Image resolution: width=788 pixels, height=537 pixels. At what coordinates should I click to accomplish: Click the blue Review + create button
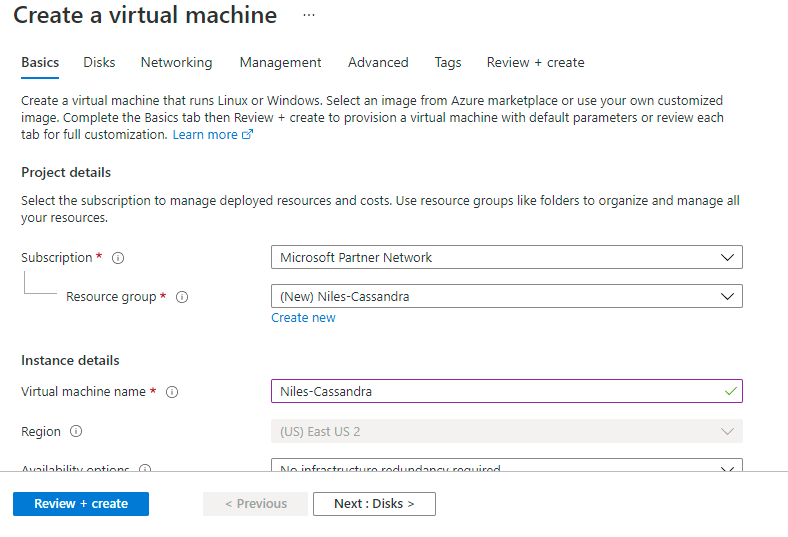tap(81, 504)
